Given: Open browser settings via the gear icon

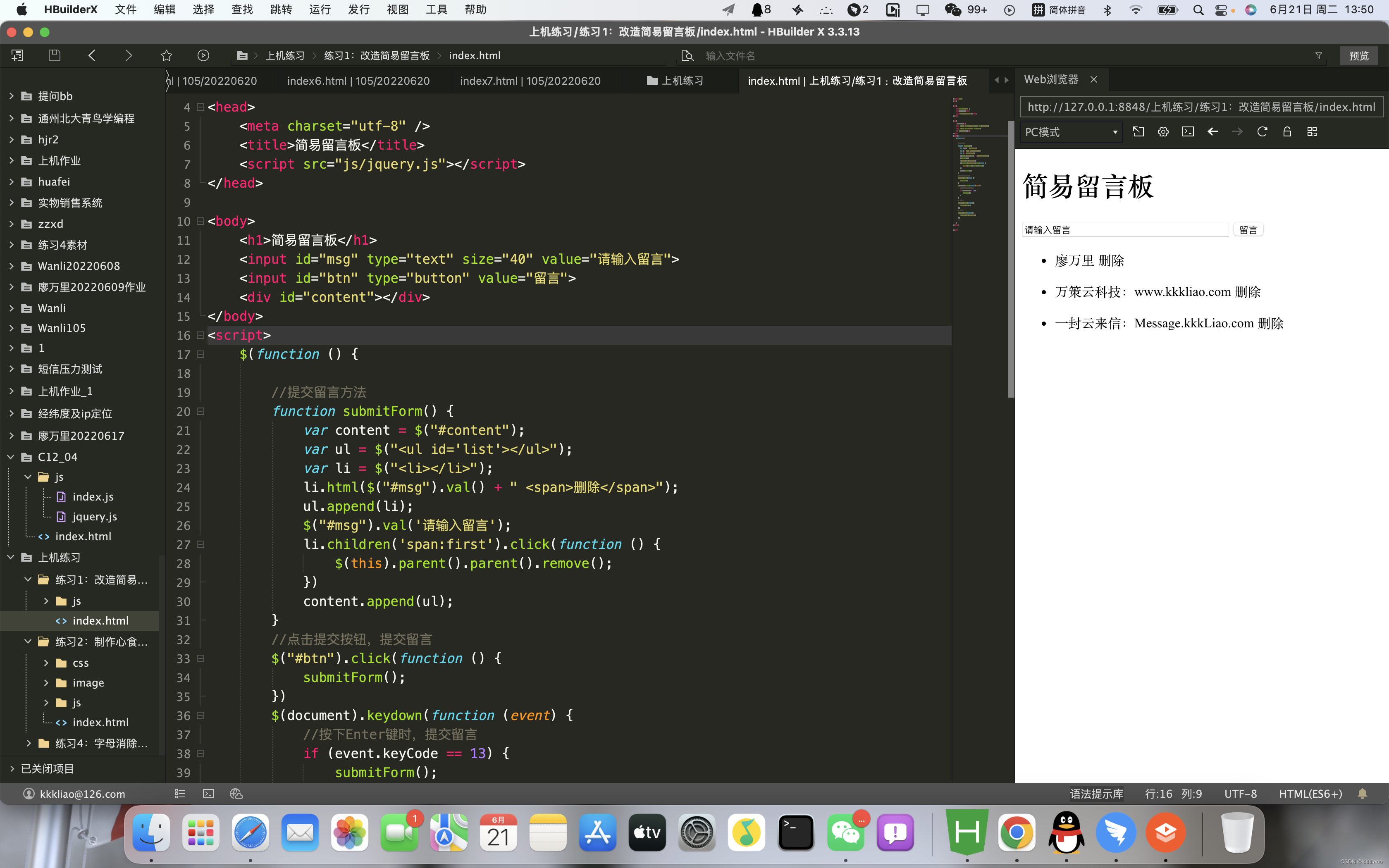Looking at the screenshot, I should point(1163,131).
